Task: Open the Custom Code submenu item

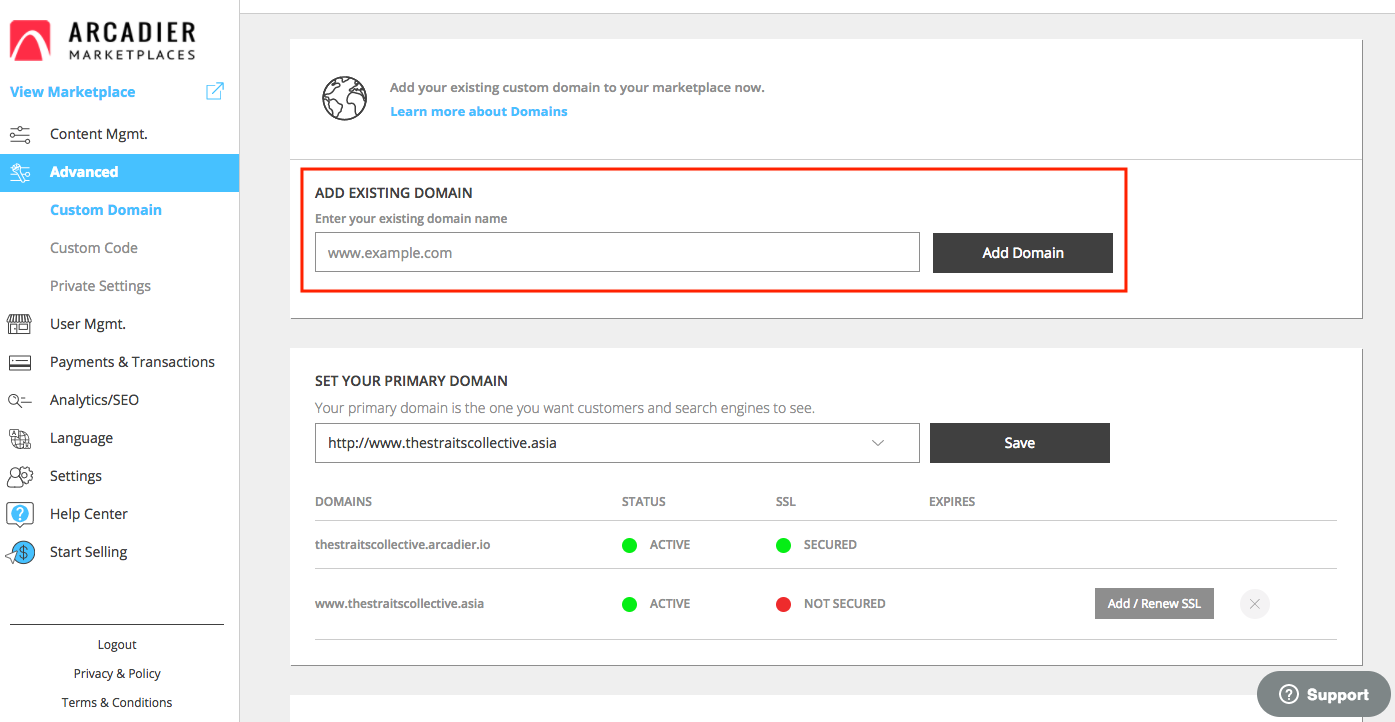Action: pyautogui.click(x=94, y=248)
